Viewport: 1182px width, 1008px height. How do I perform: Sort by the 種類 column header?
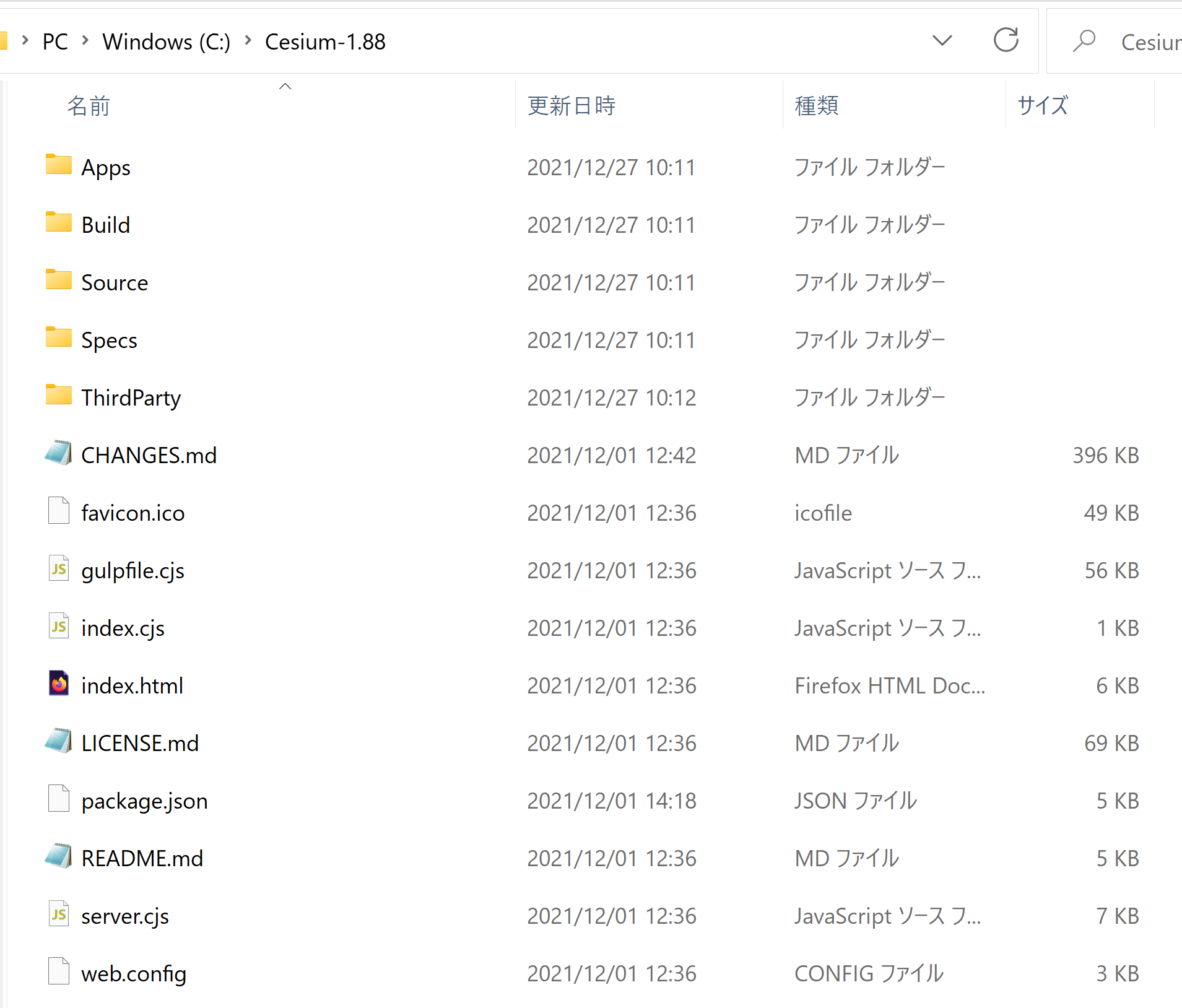pyautogui.click(x=816, y=106)
